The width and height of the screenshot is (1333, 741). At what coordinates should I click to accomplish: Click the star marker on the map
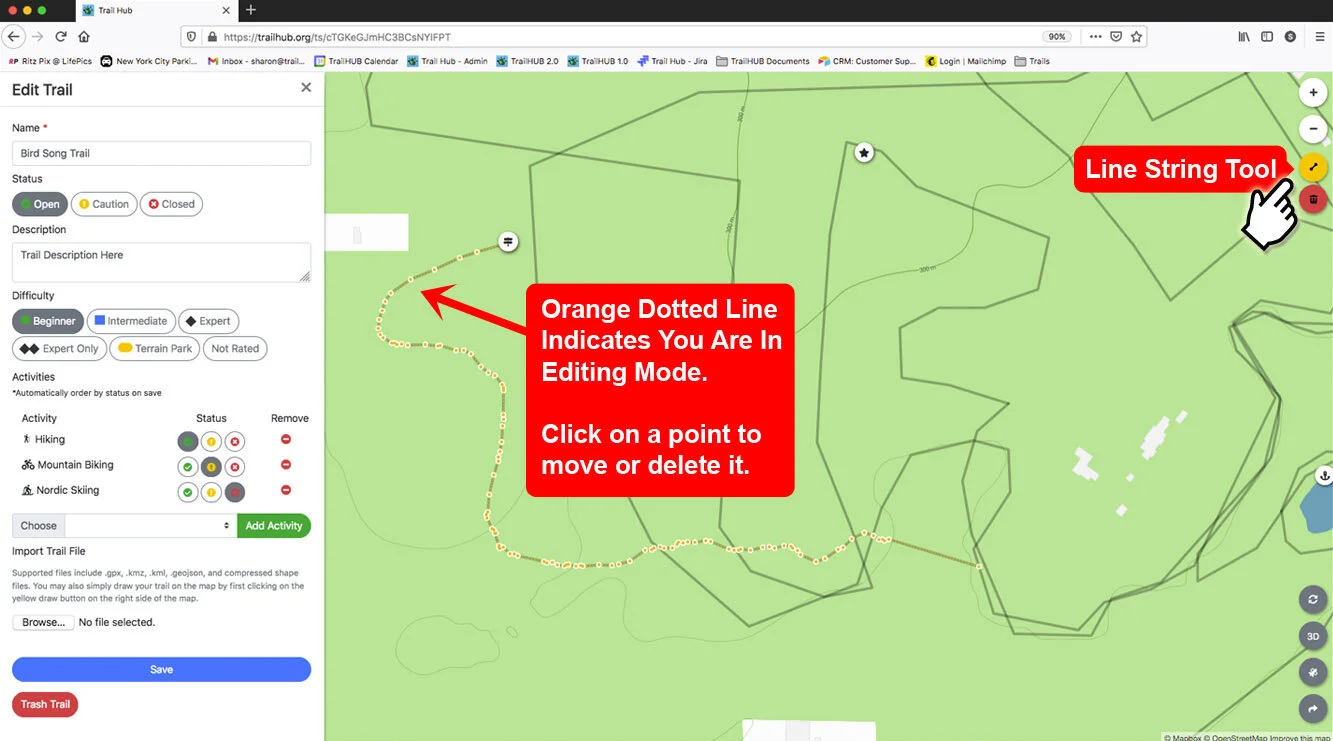point(864,153)
